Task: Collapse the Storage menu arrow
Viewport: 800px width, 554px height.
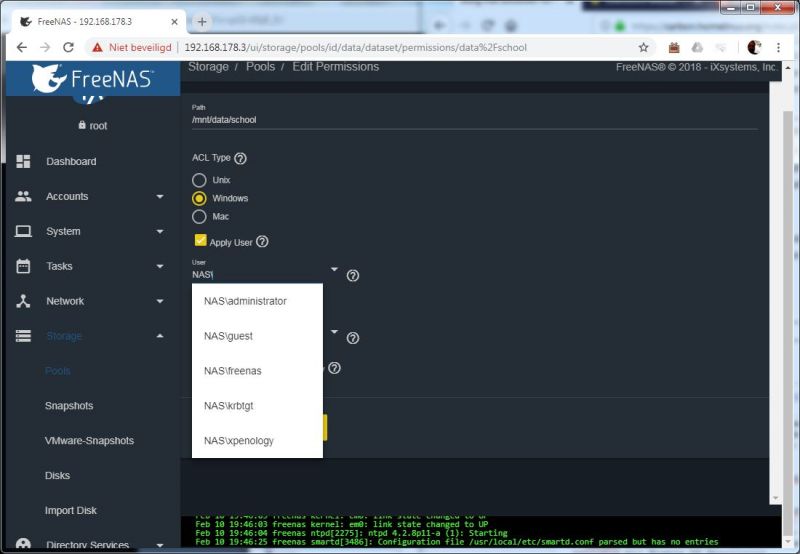Action: click(x=160, y=336)
